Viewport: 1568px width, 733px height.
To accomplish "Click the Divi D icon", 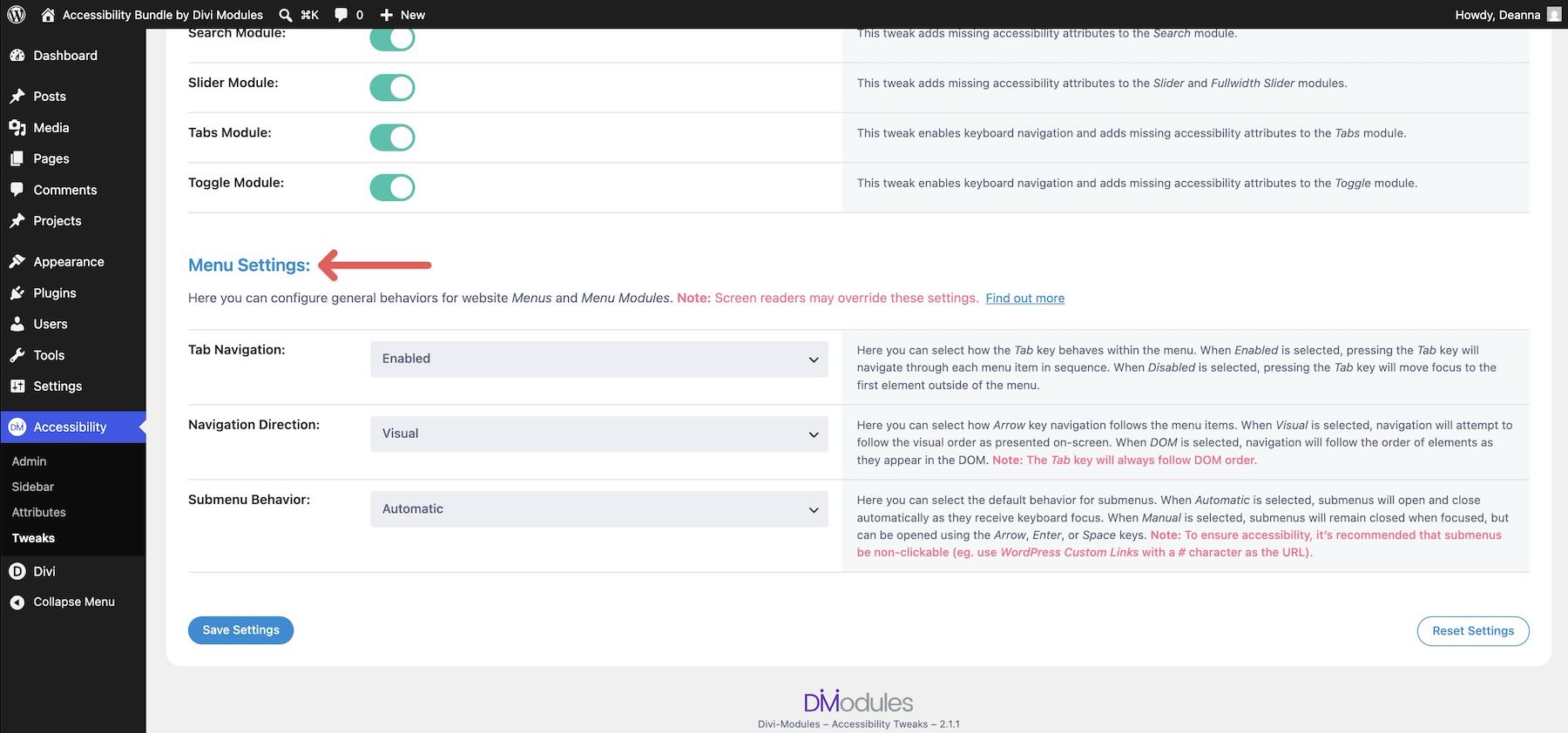I will pos(17,572).
